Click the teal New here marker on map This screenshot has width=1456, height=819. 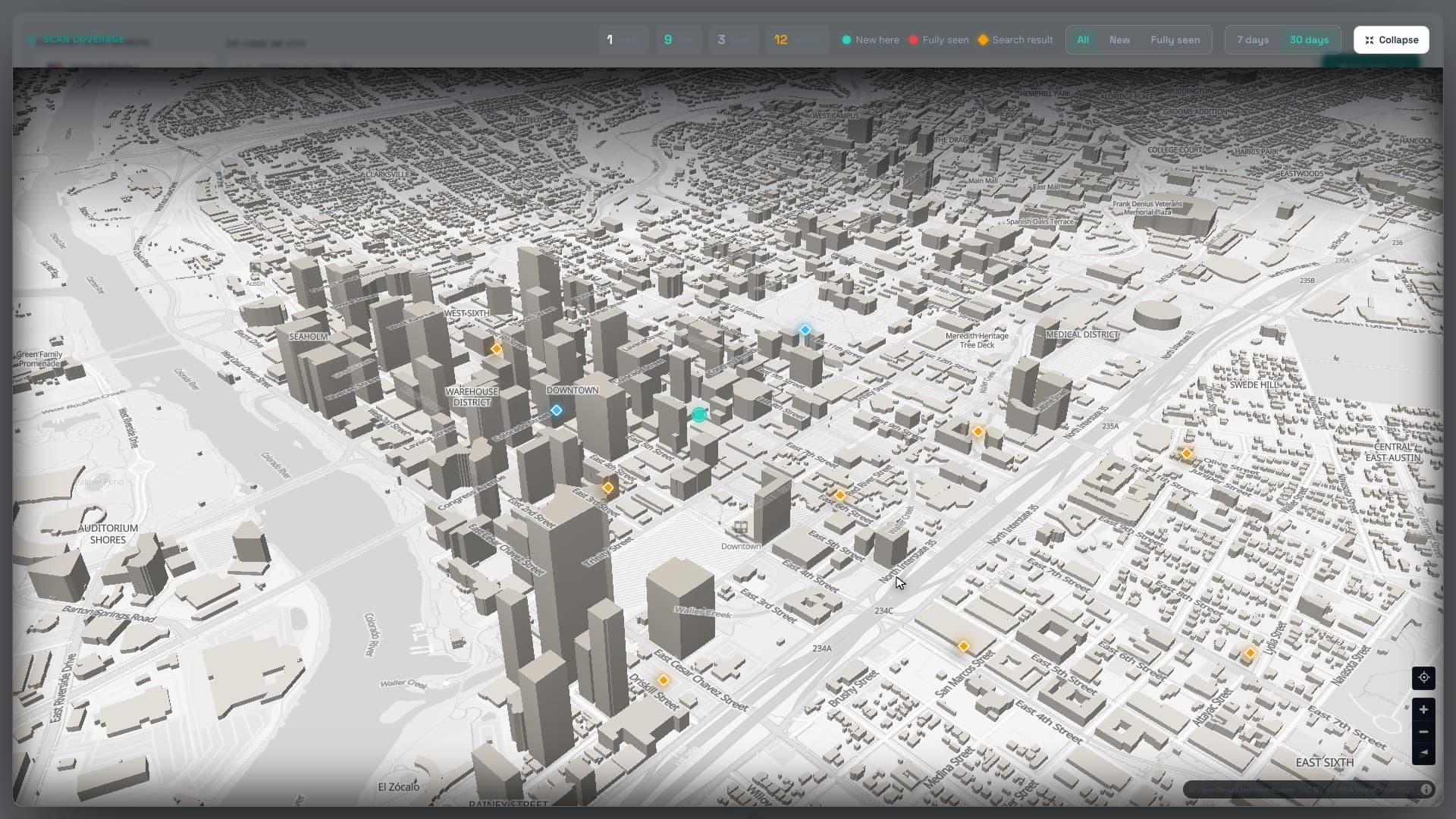[698, 415]
